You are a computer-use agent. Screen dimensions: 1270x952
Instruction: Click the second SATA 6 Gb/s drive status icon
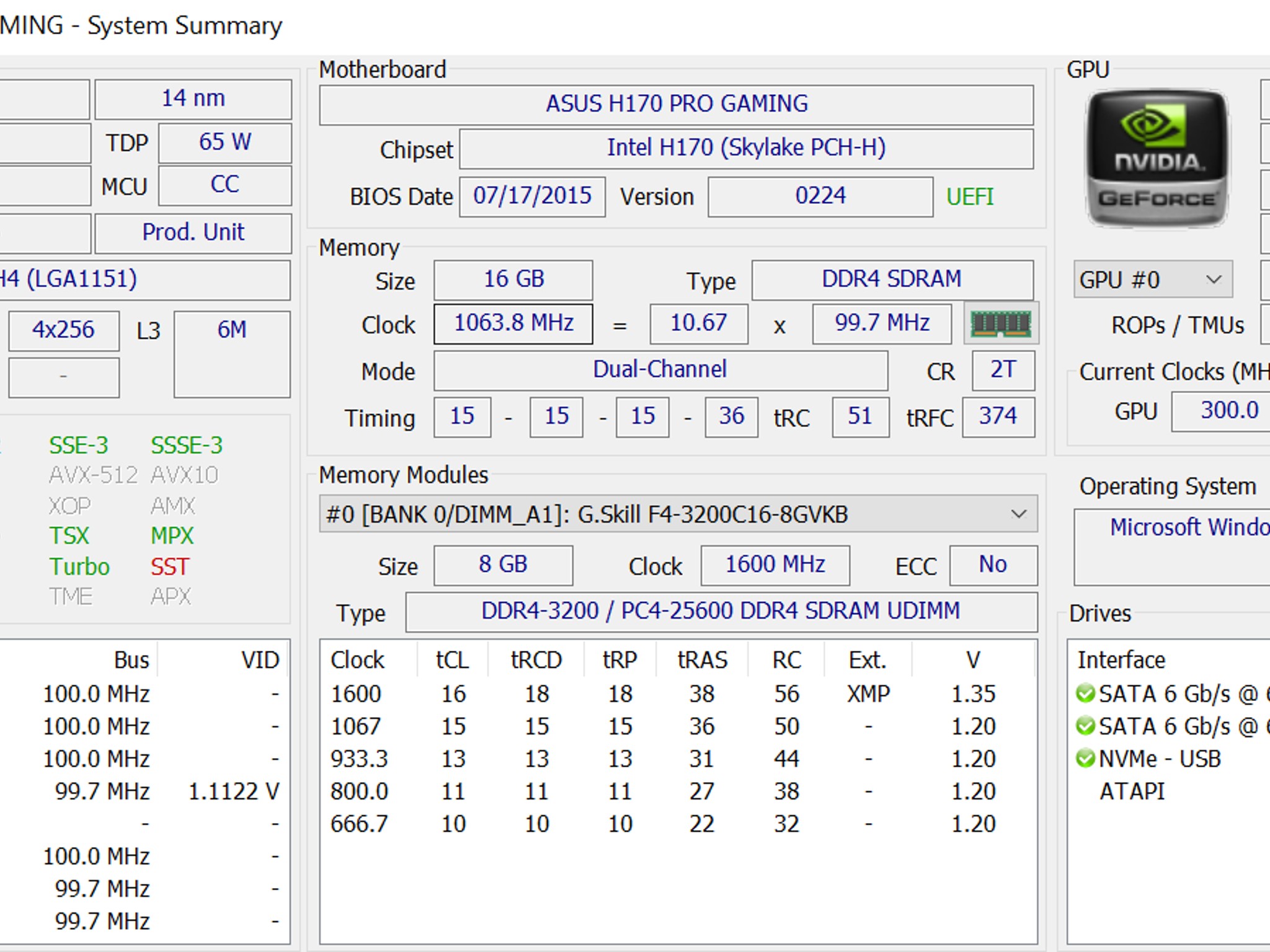(x=1085, y=726)
